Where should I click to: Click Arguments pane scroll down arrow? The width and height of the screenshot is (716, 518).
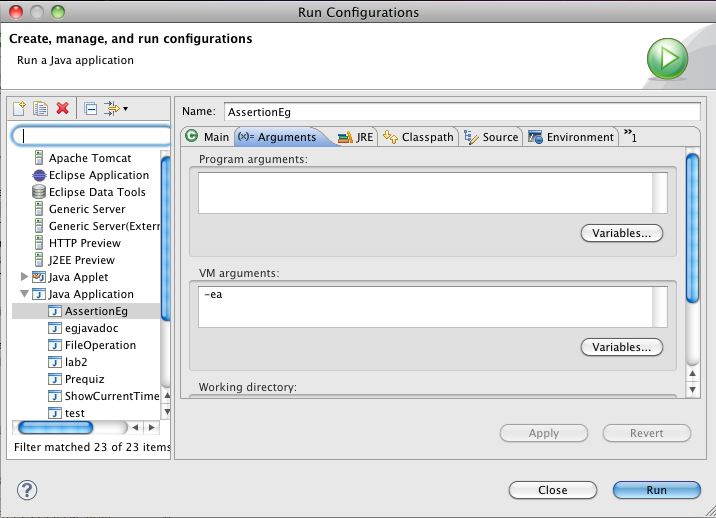(x=693, y=390)
